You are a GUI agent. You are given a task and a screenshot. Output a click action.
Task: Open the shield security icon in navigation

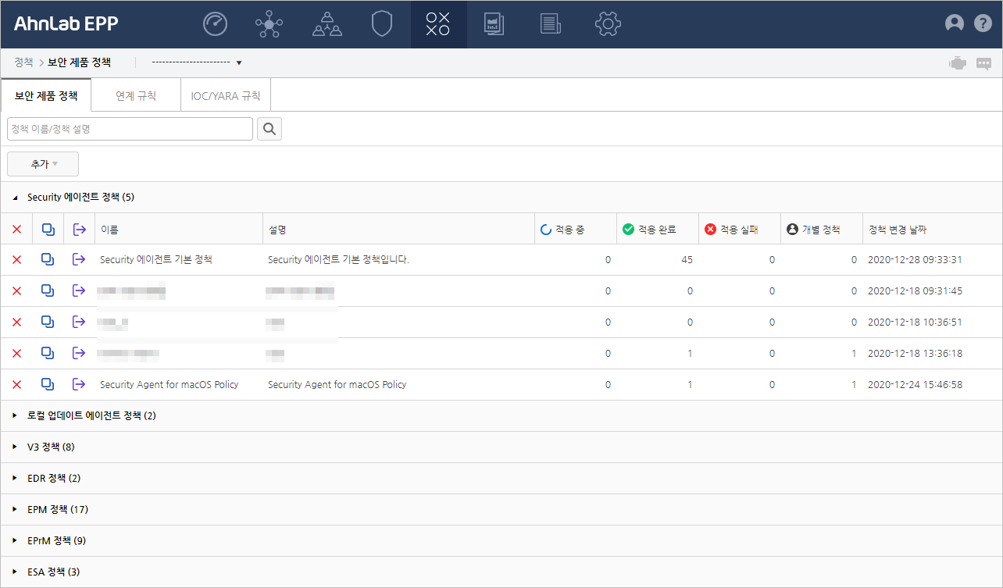382,24
